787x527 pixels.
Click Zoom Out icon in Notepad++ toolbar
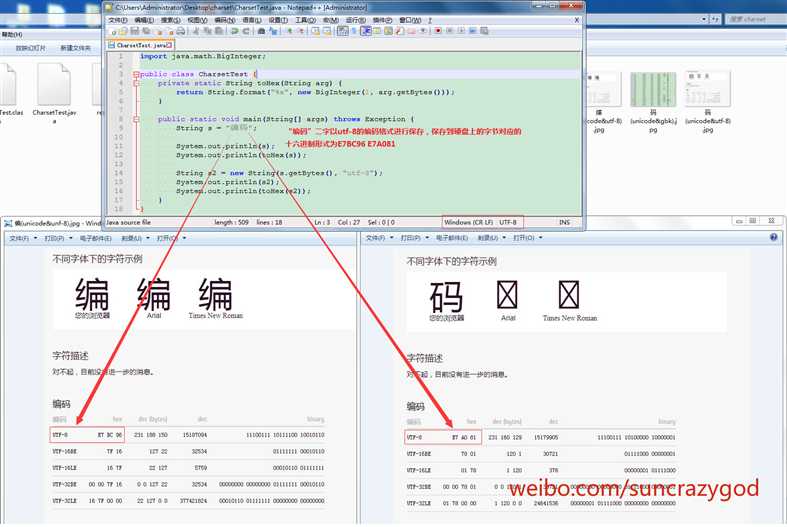pos(301,31)
